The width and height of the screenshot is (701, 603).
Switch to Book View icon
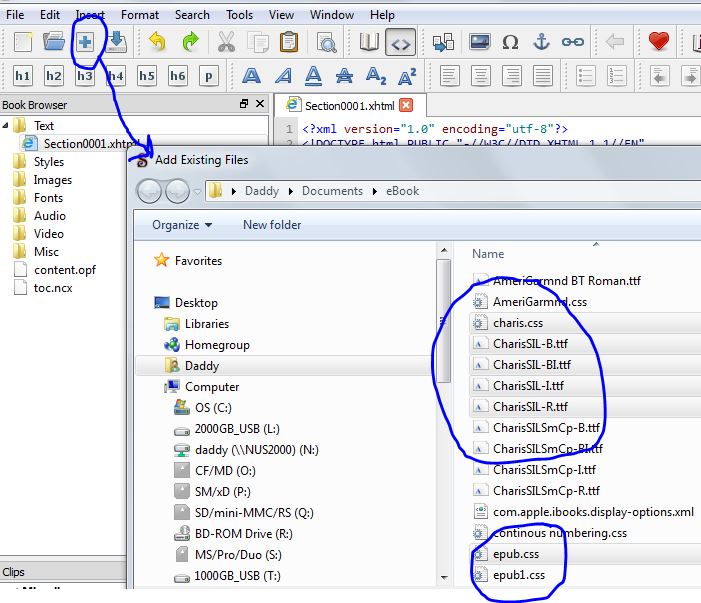pyautogui.click(x=369, y=42)
